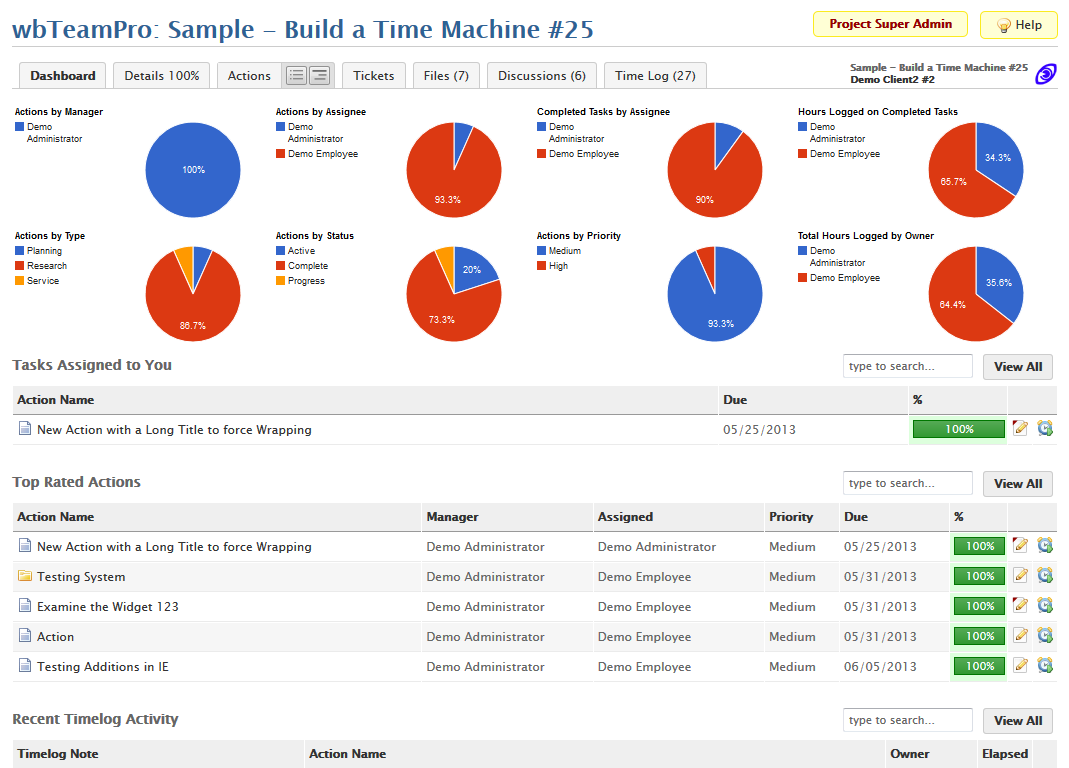Start timer icon in Tasks Assigned to You row

[x=1045, y=429]
